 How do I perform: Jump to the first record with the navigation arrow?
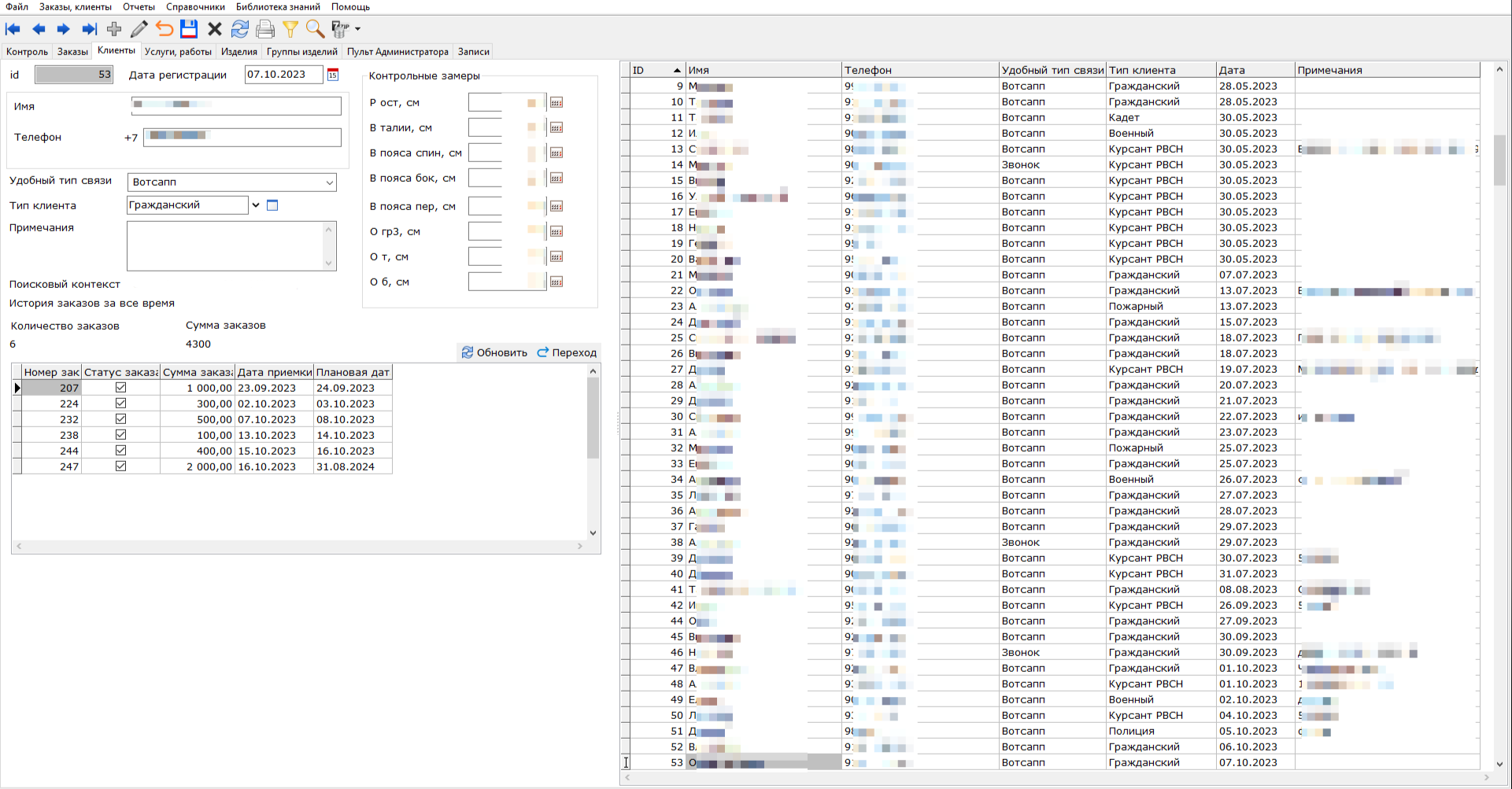pyautogui.click(x=13, y=30)
